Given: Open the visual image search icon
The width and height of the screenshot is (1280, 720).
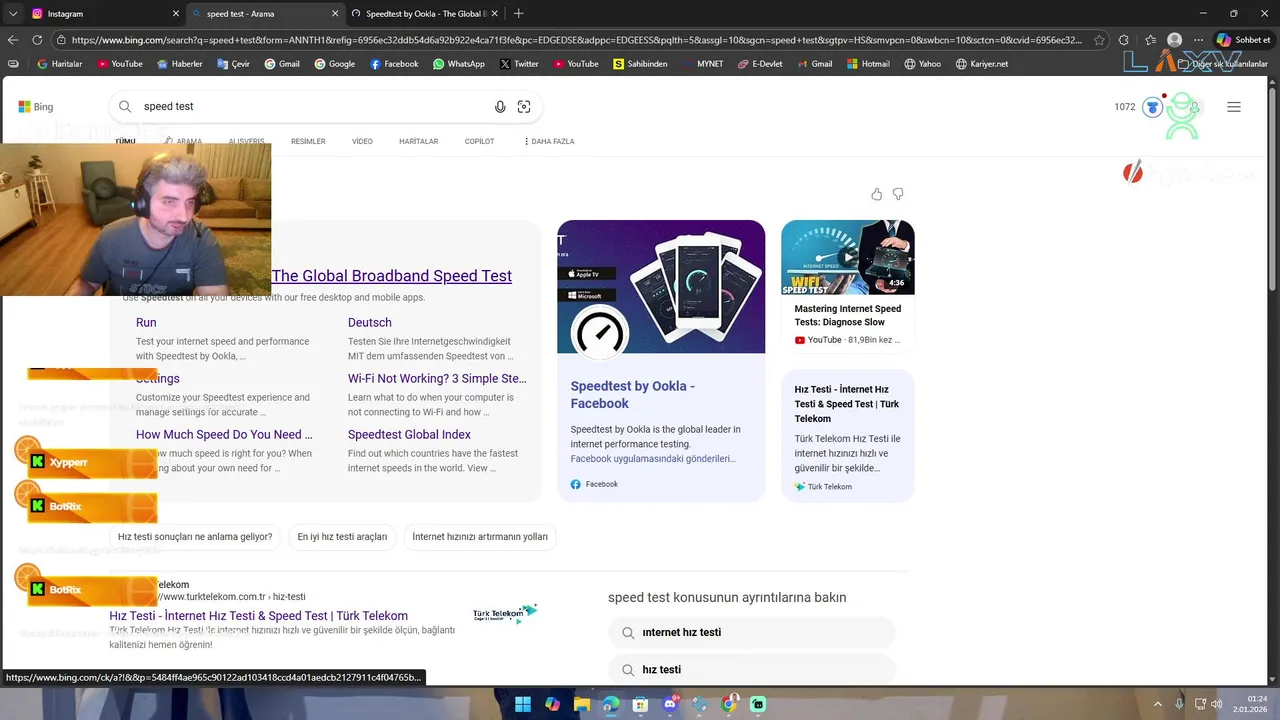Looking at the screenshot, I should 524,107.
